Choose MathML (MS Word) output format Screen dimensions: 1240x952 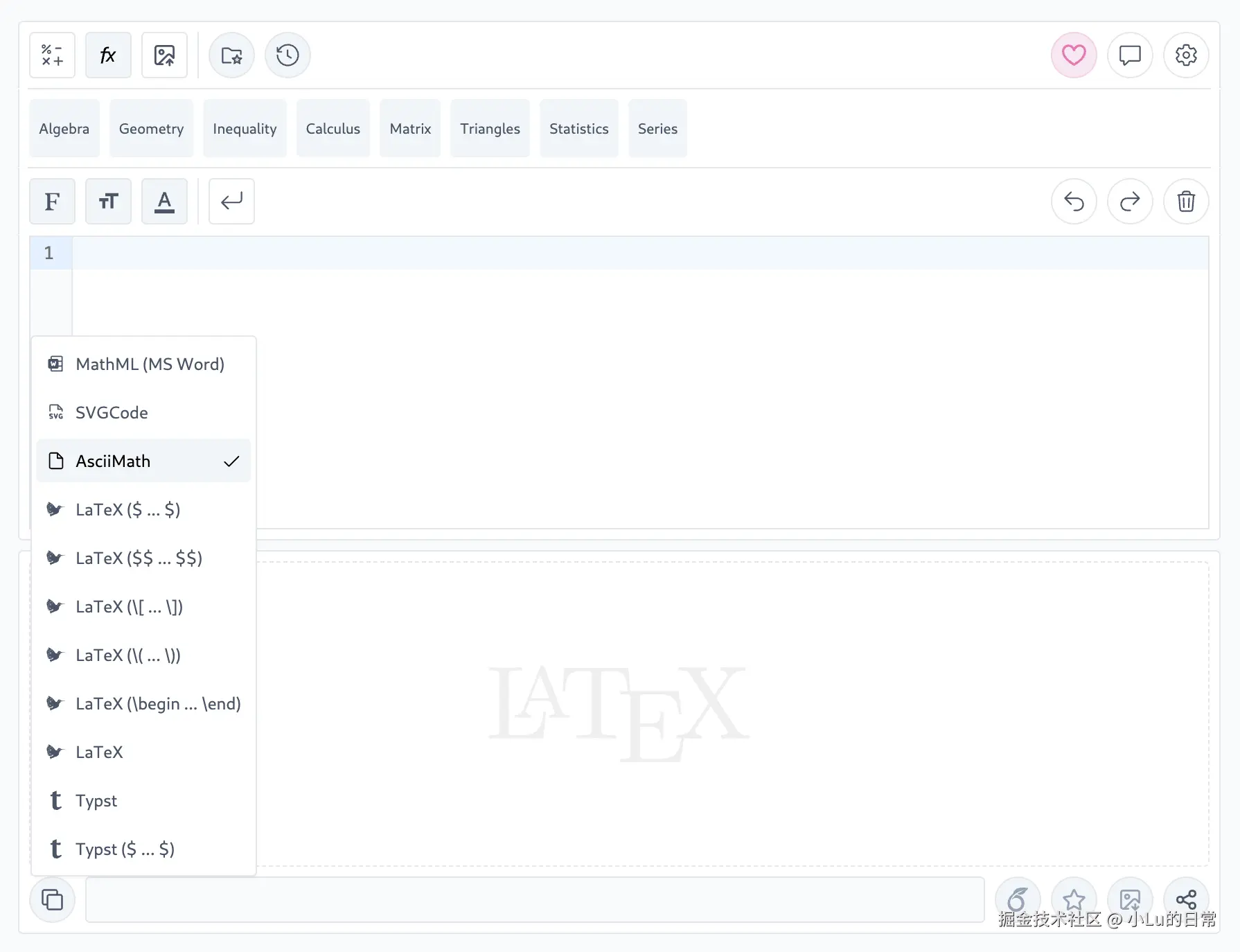[x=143, y=364]
